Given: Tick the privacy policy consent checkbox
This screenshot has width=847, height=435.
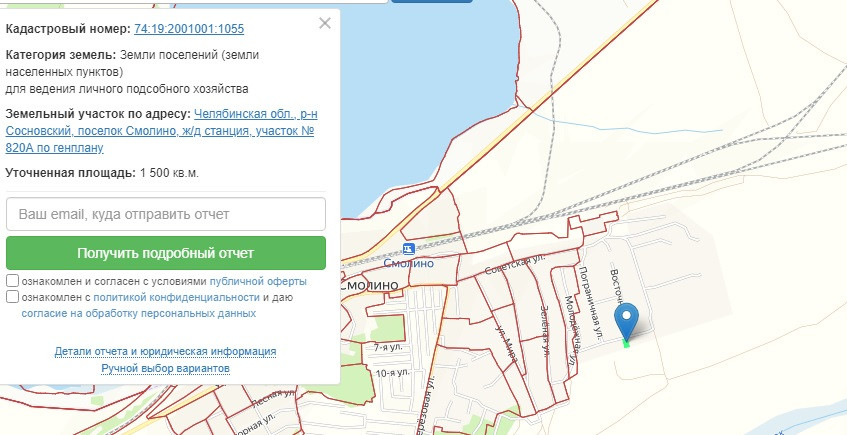Looking at the screenshot, I should 12,297.
